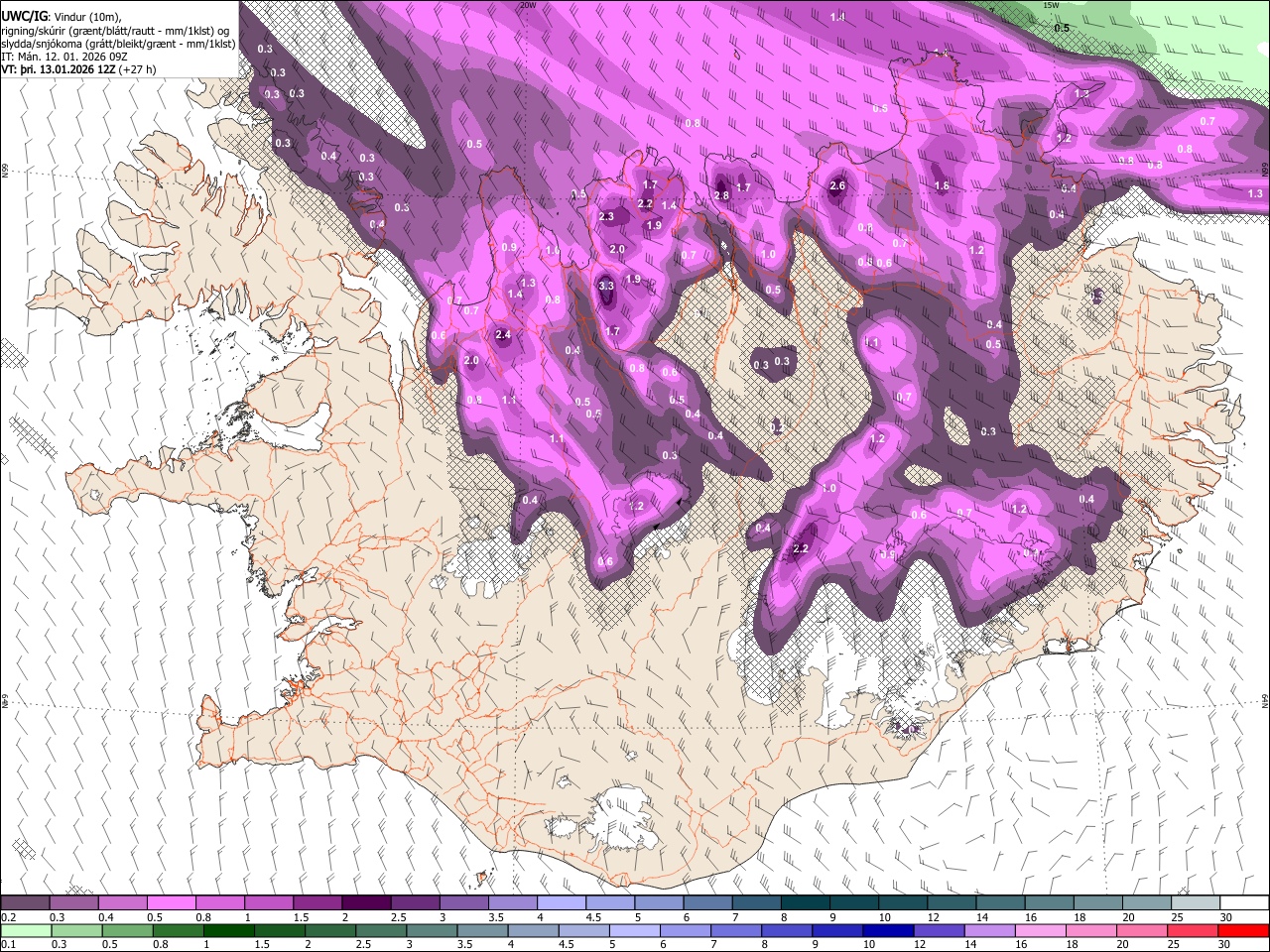Screen dimensions: 1270x952
Task: Click the darkest purple 2–2.5 swatch in top legend
Action: point(365,902)
